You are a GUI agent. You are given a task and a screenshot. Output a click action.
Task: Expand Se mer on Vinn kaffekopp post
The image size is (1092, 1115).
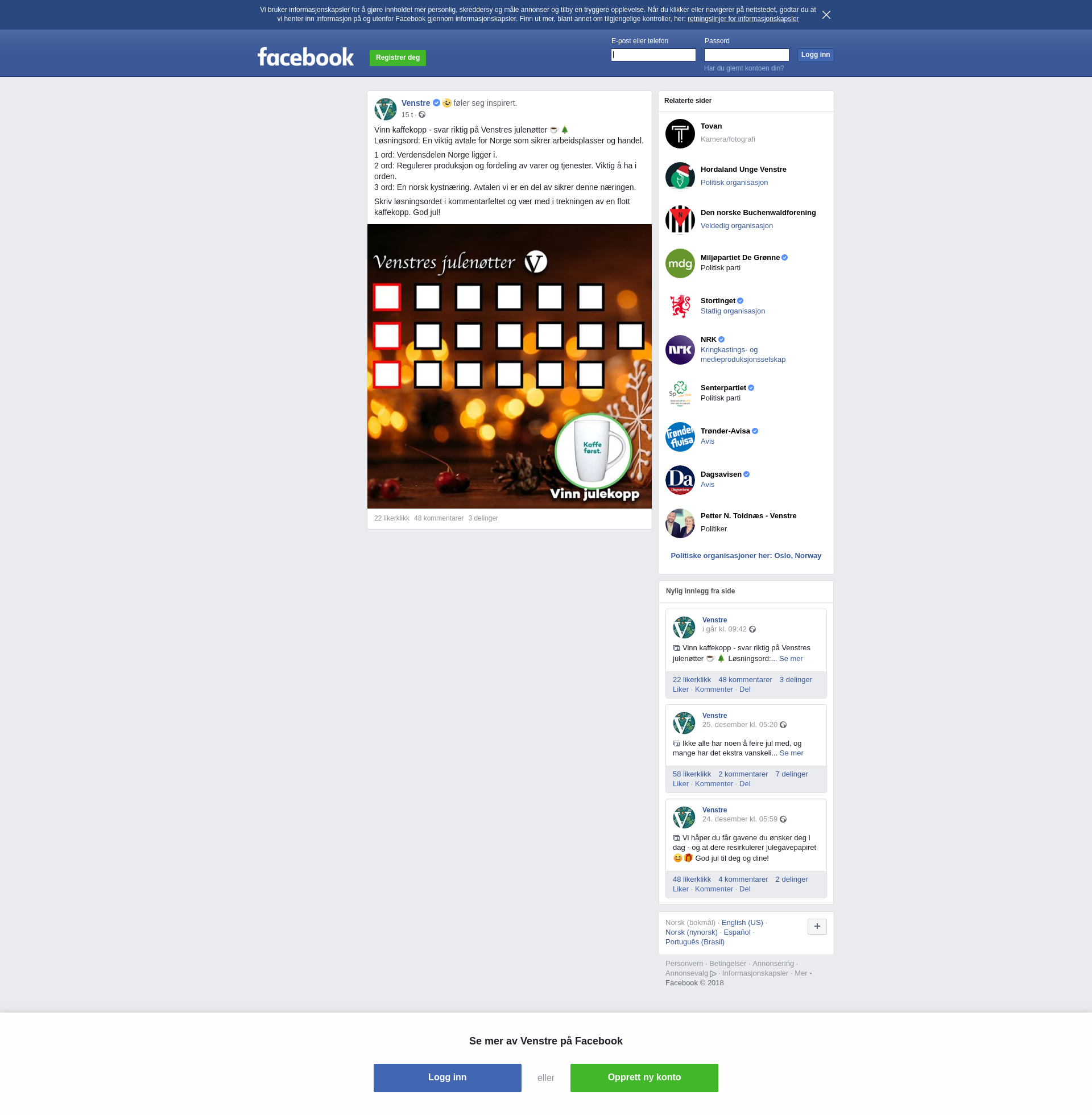click(791, 658)
